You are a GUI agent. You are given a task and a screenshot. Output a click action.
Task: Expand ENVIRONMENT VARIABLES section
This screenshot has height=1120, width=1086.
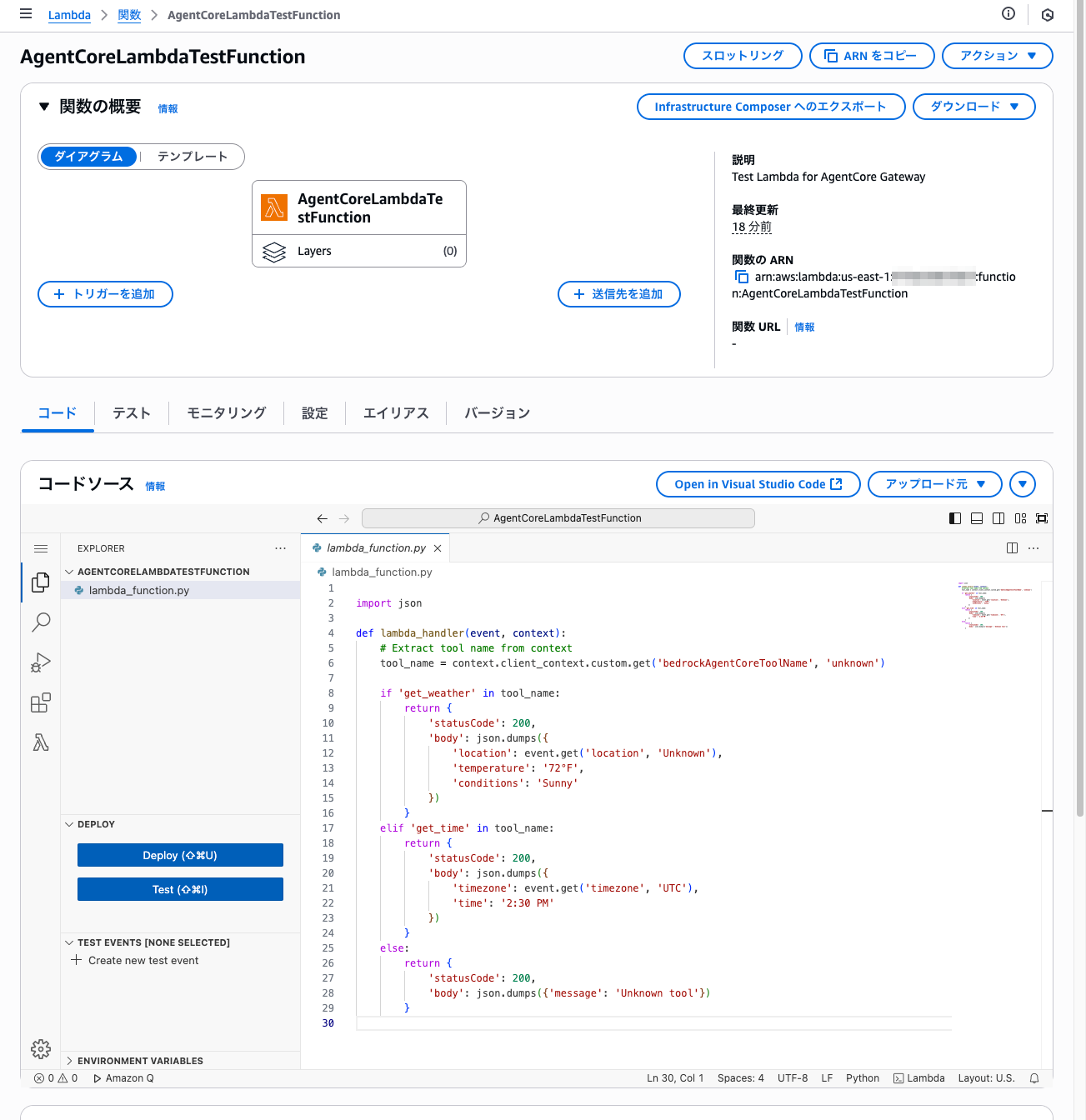tap(180, 1061)
